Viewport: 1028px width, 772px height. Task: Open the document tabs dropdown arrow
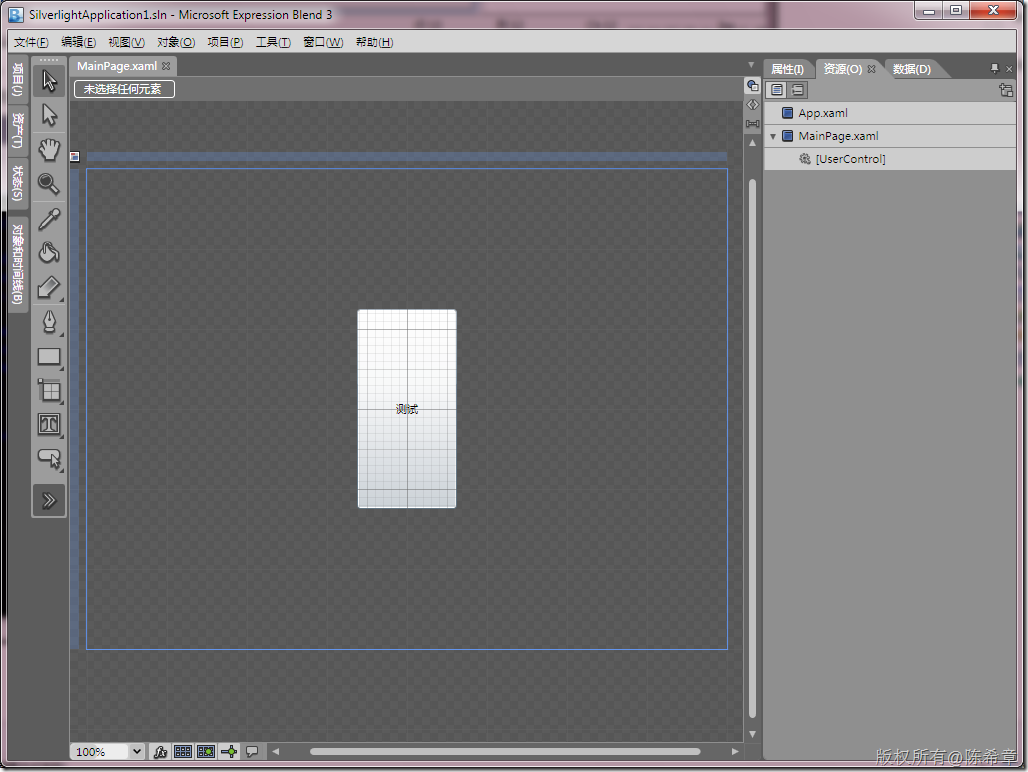click(x=751, y=65)
